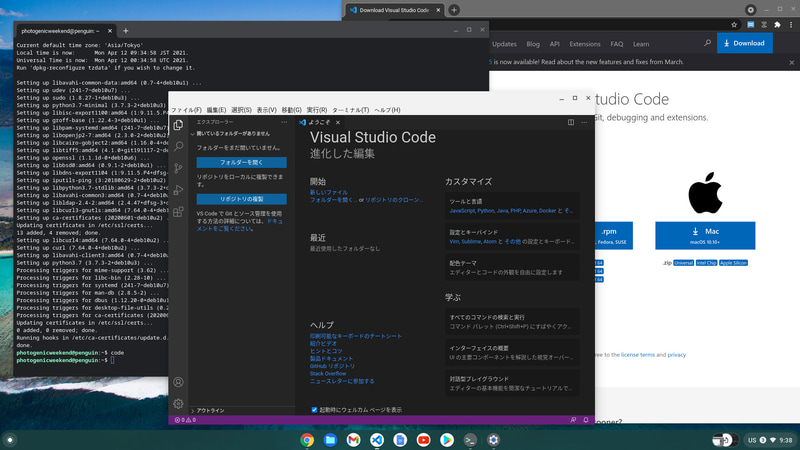Viewport: 800px width, 450px height.
Task: Click the リポジトリのクローン link
Action: 394,200
